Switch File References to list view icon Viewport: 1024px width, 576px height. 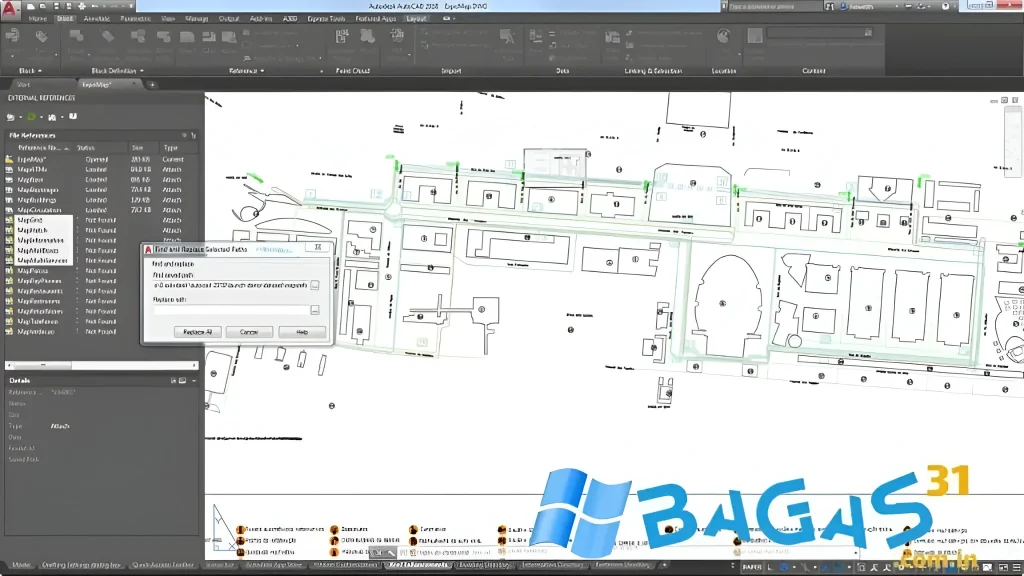click(184, 135)
